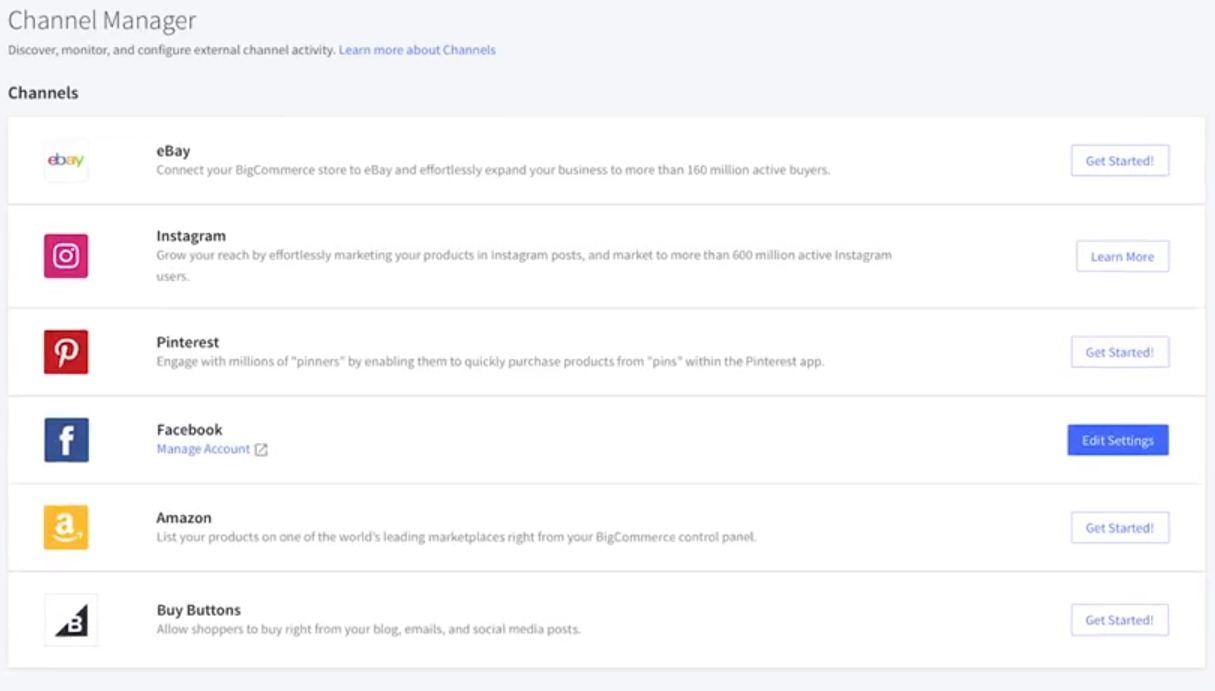Select the eBay channel name
This screenshot has width=1215, height=691.
pyautogui.click(x=173, y=152)
